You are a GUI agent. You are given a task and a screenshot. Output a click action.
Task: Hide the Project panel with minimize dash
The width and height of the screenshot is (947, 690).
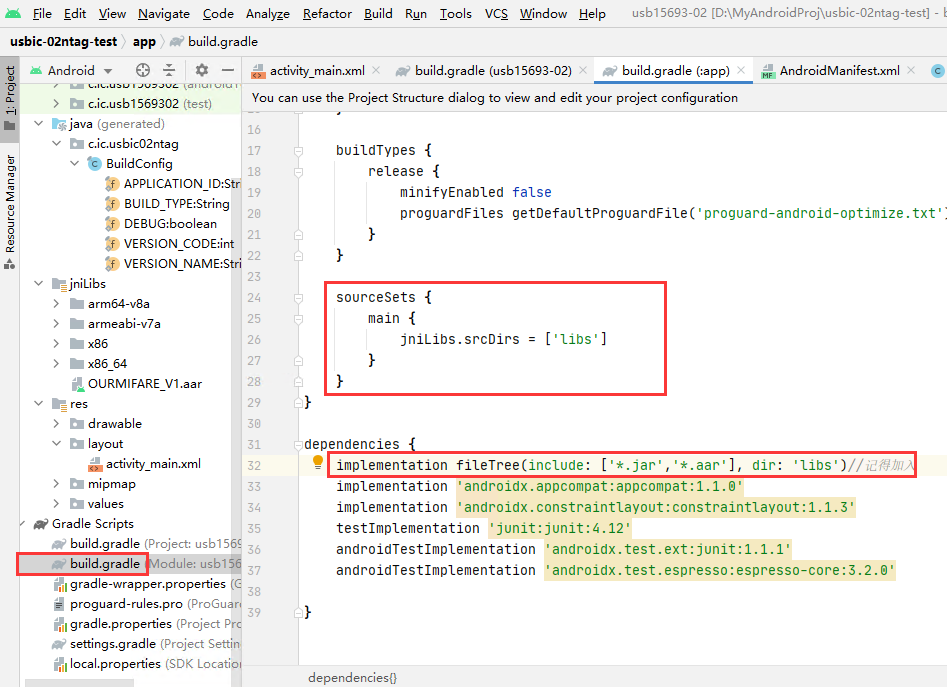[228, 70]
